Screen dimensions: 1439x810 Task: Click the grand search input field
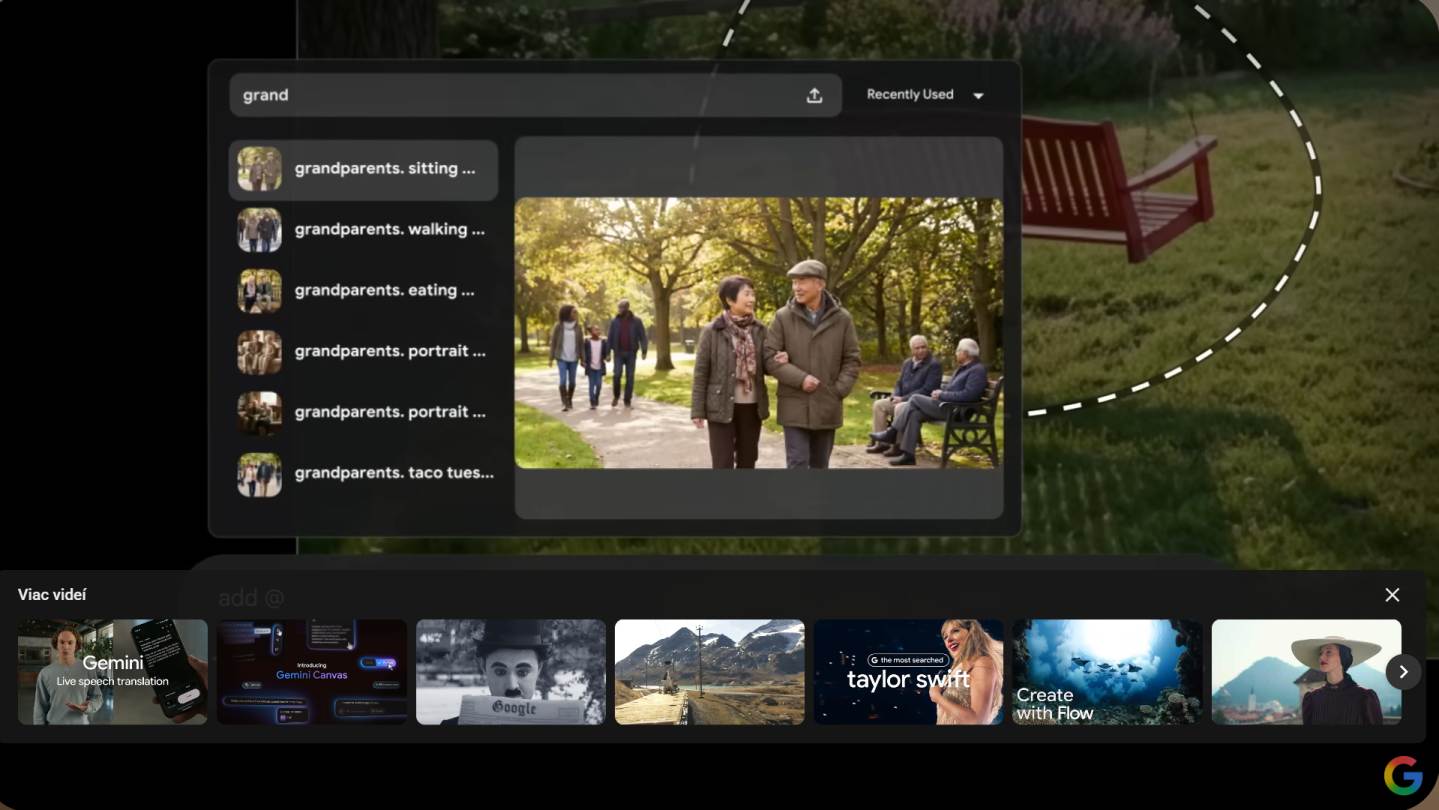tap(500, 95)
